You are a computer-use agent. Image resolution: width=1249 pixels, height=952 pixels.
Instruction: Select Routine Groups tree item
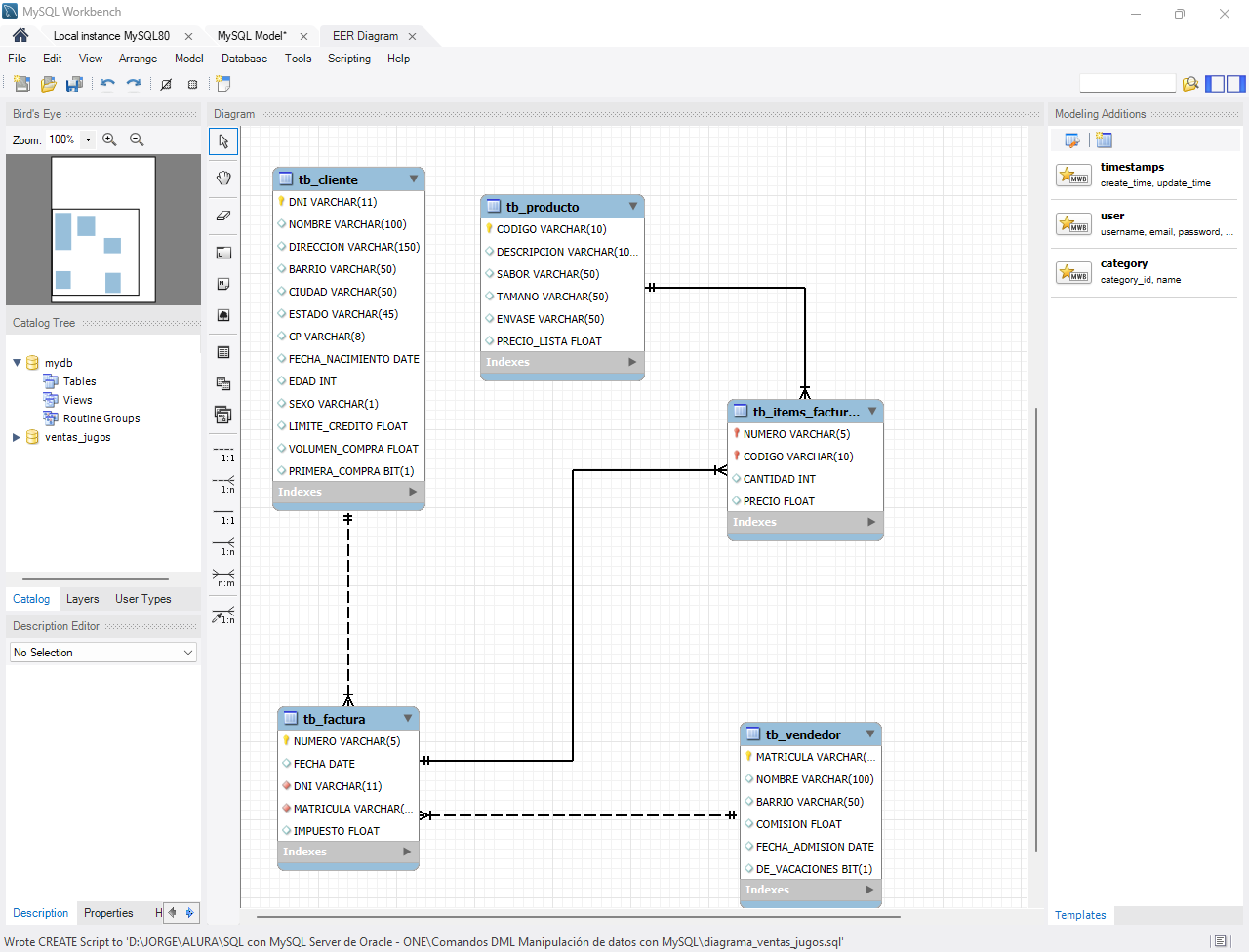coord(101,418)
